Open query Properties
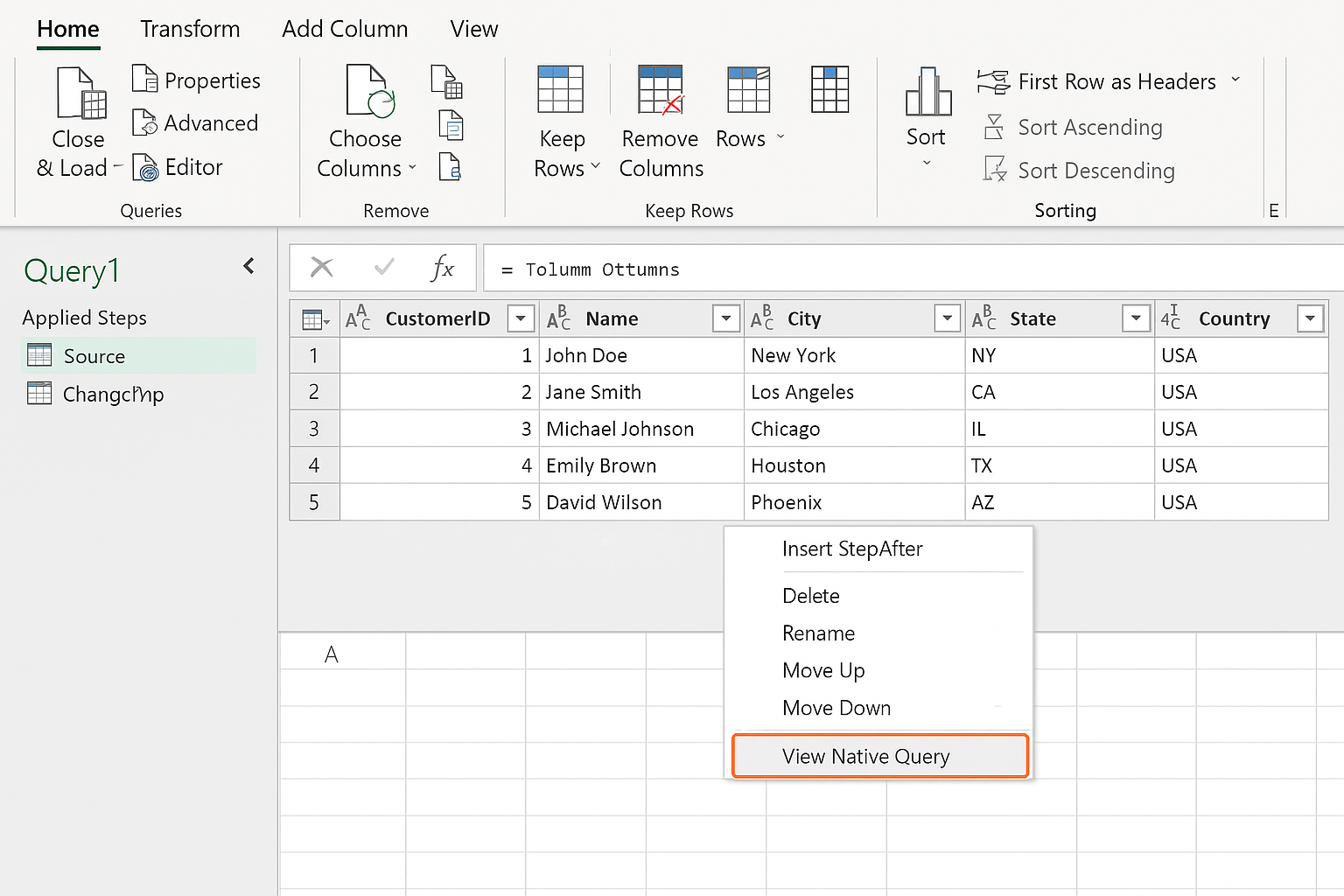 click(x=196, y=80)
